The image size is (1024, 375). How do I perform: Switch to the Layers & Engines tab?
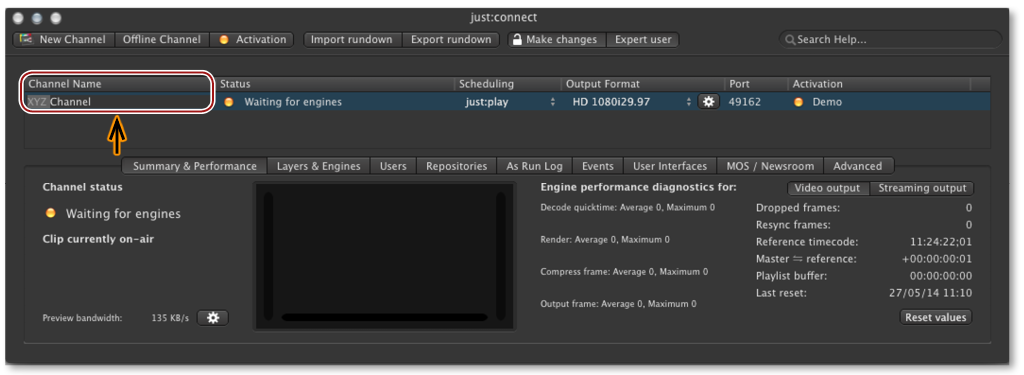coord(318,166)
